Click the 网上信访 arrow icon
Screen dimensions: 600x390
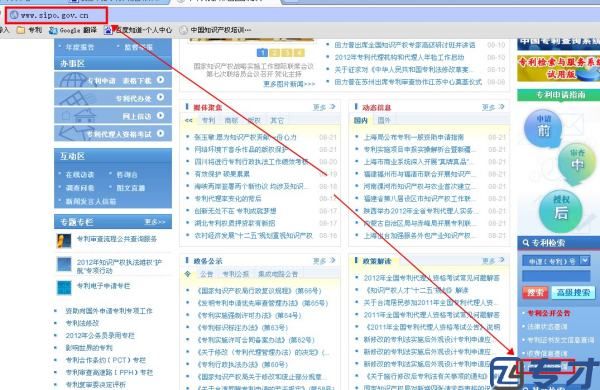[160, 115]
